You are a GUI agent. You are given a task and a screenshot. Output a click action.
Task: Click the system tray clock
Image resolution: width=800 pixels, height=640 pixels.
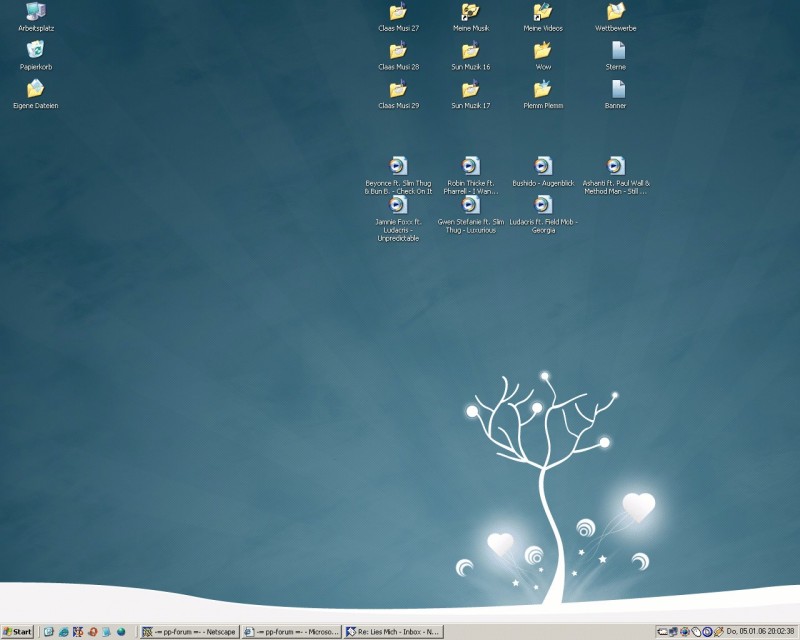pyautogui.click(x=761, y=632)
